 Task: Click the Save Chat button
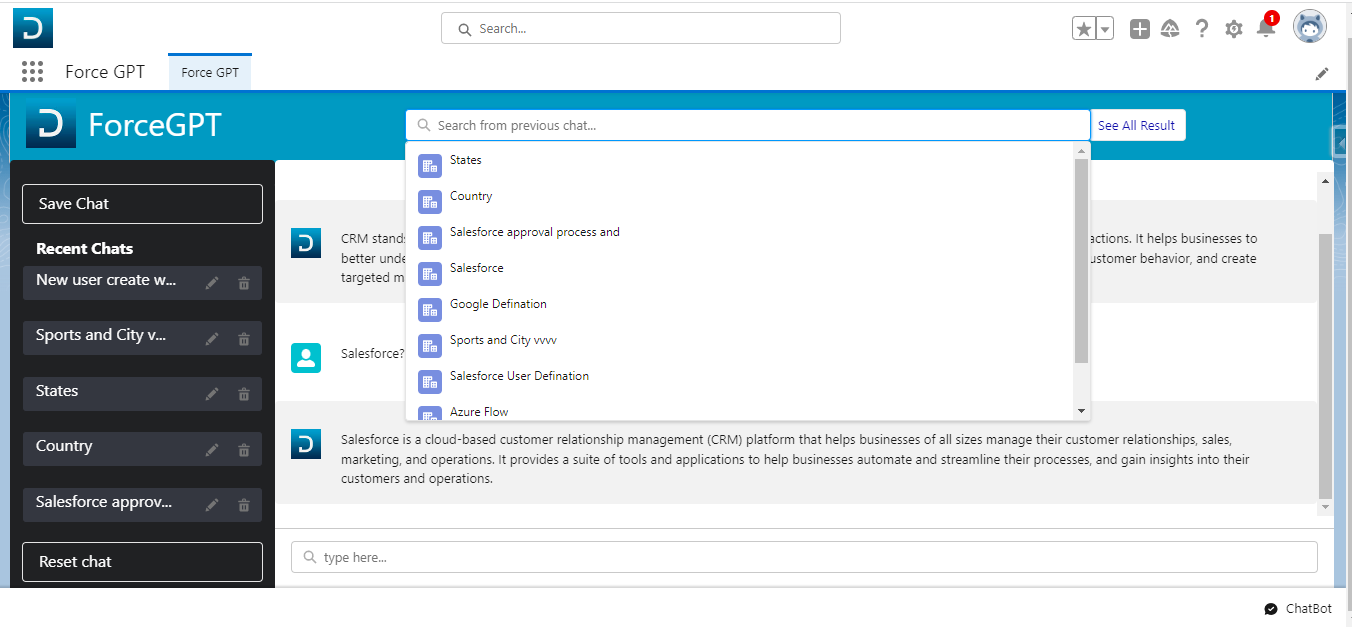coord(142,204)
